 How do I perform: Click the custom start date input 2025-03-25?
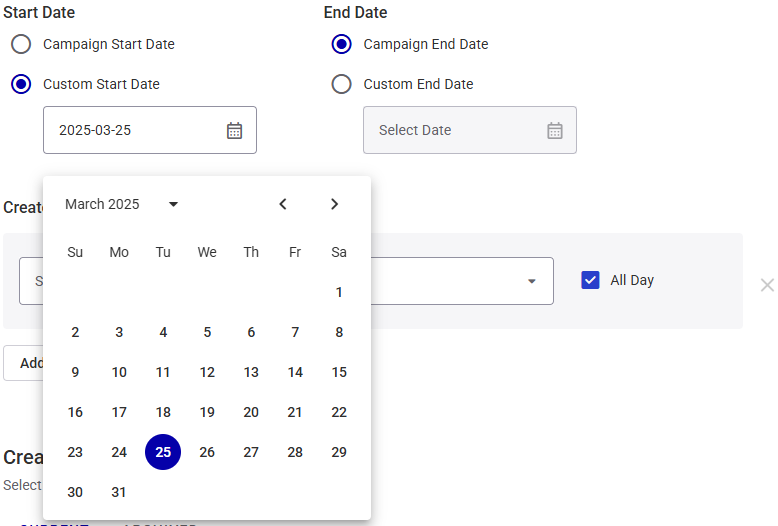tap(135, 130)
